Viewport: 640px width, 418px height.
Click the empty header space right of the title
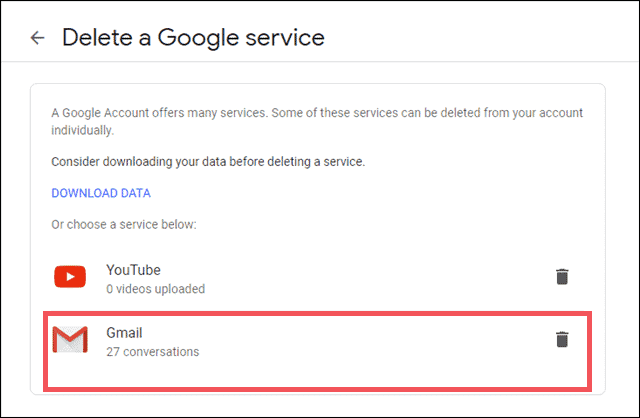480,38
